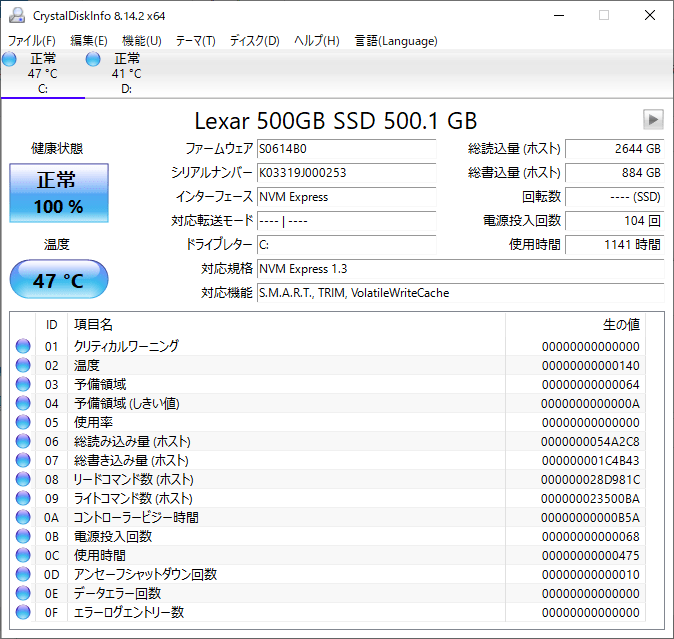The image size is (674, 639).
Task: Click the 健康状態 label
Action: click(x=57, y=149)
